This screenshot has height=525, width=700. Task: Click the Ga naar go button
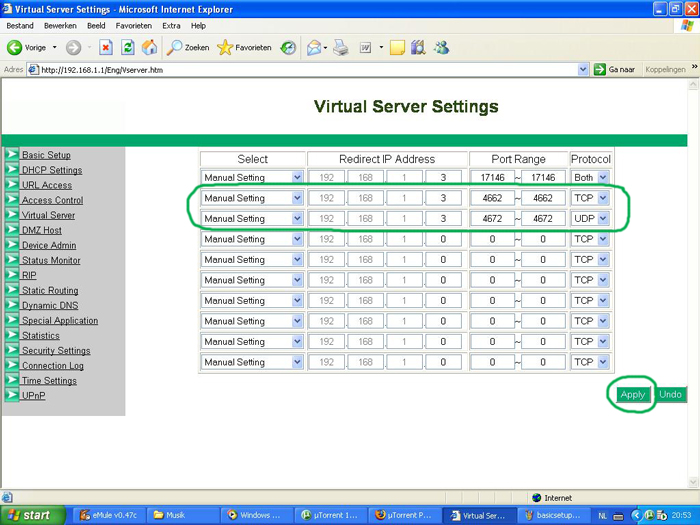point(614,69)
